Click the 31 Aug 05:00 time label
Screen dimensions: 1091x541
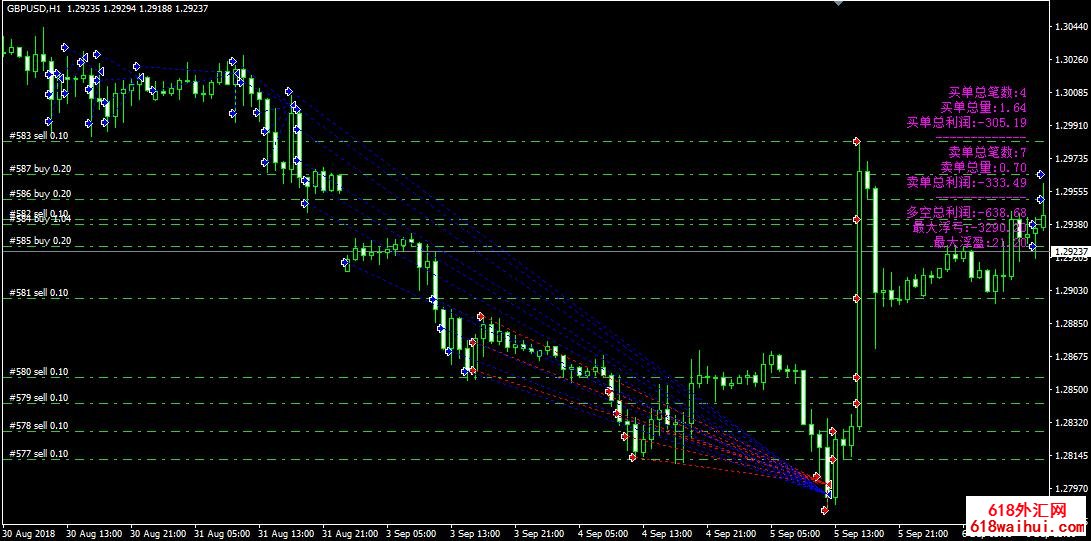click(x=221, y=533)
